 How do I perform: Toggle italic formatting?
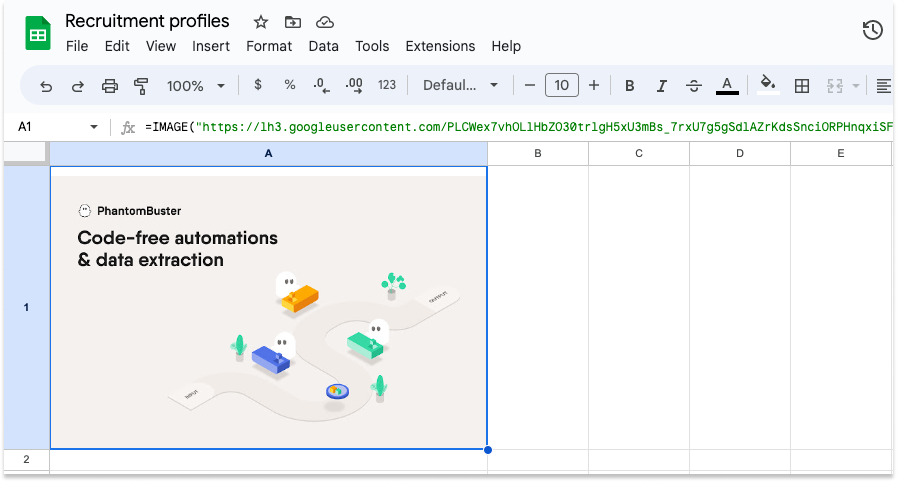(662, 86)
